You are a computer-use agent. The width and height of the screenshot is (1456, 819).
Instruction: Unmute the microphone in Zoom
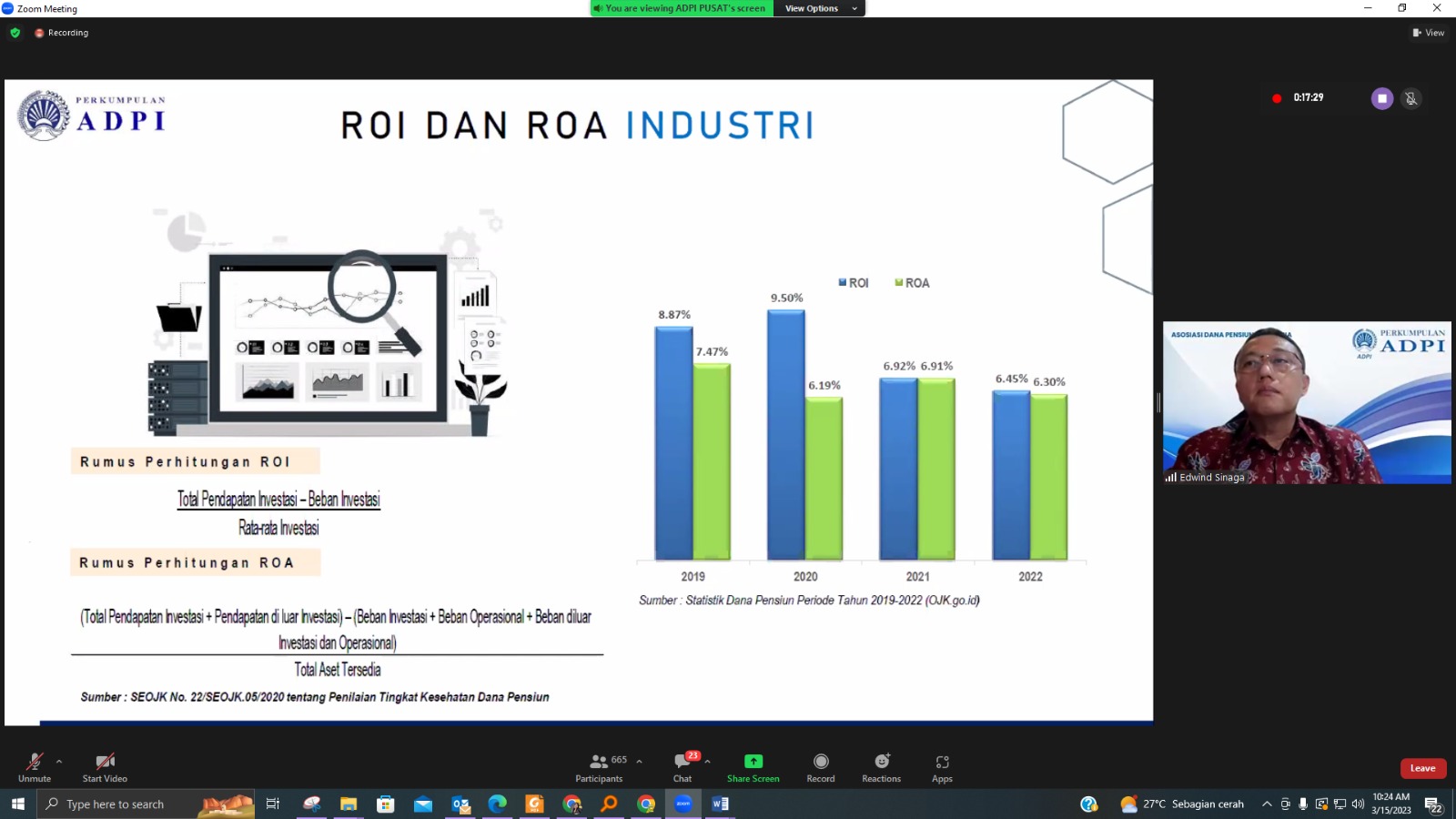click(x=35, y=766)
